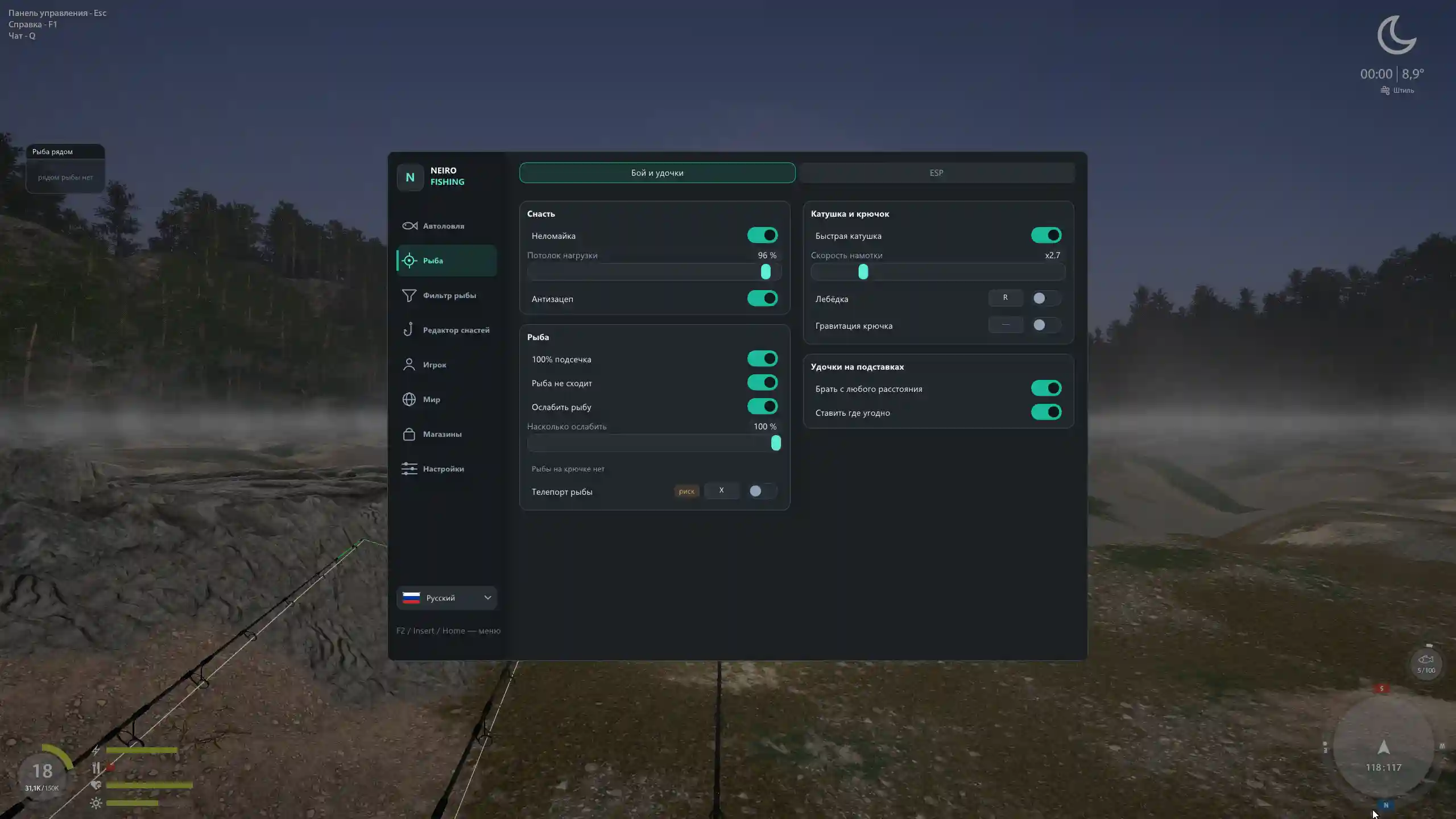This screenshot has height=819, width=1456.
Task: Click the wind Штиль icon
Action: pos(1385,90)
